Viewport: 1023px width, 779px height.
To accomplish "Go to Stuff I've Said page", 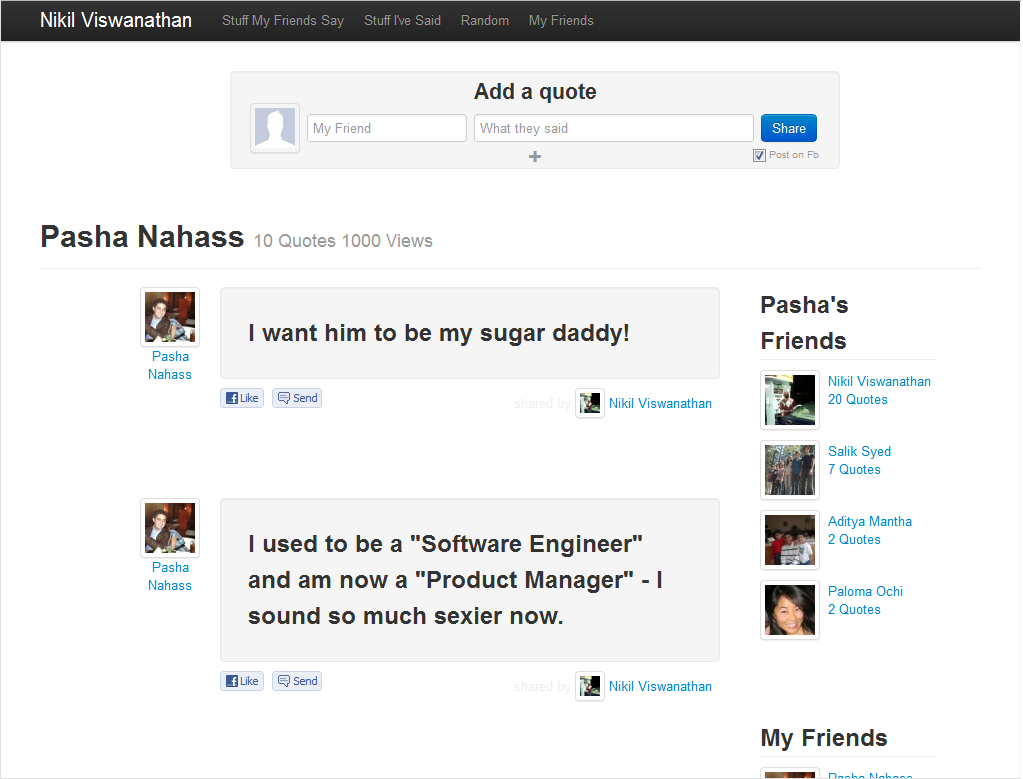I will point(402,20).
